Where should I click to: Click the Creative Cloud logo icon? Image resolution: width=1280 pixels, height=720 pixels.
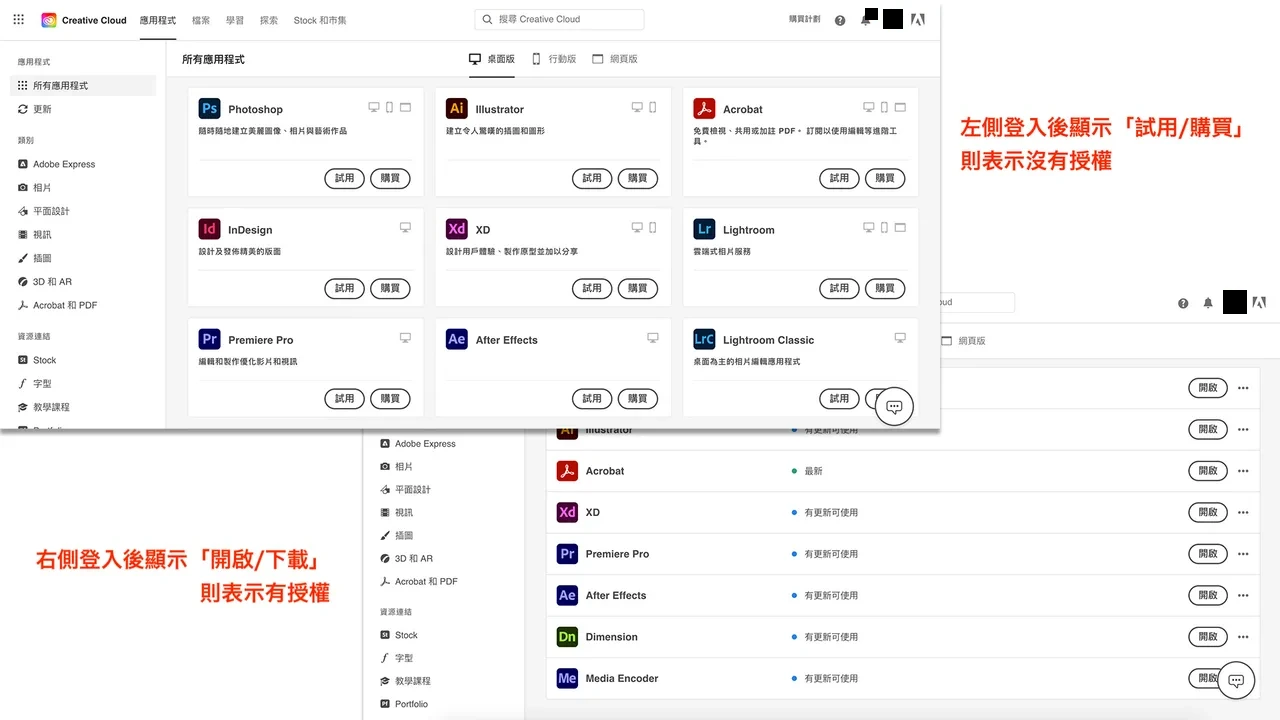coord(49,20)
